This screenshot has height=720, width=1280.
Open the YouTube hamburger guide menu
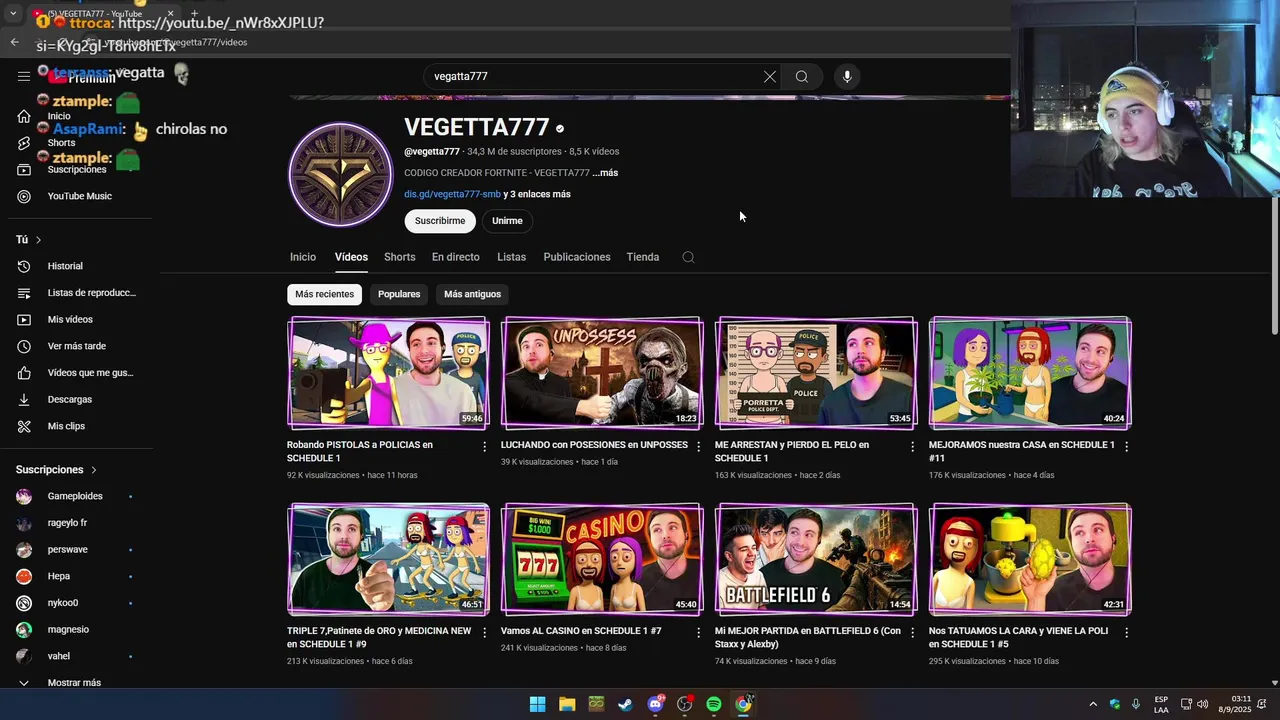pyautogui.click(x=24, y=76)
